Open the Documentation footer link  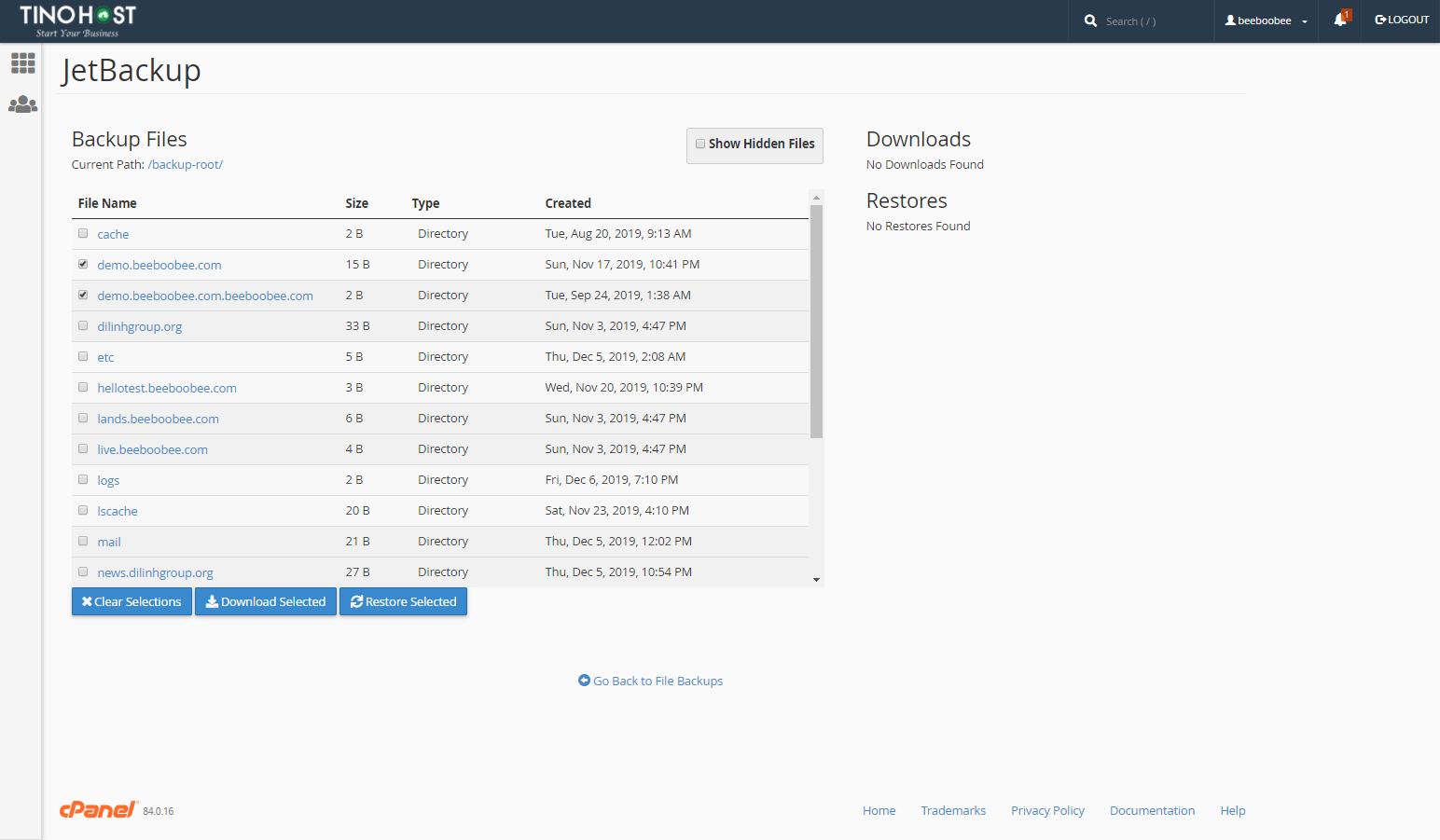[x=1152, y=810]
